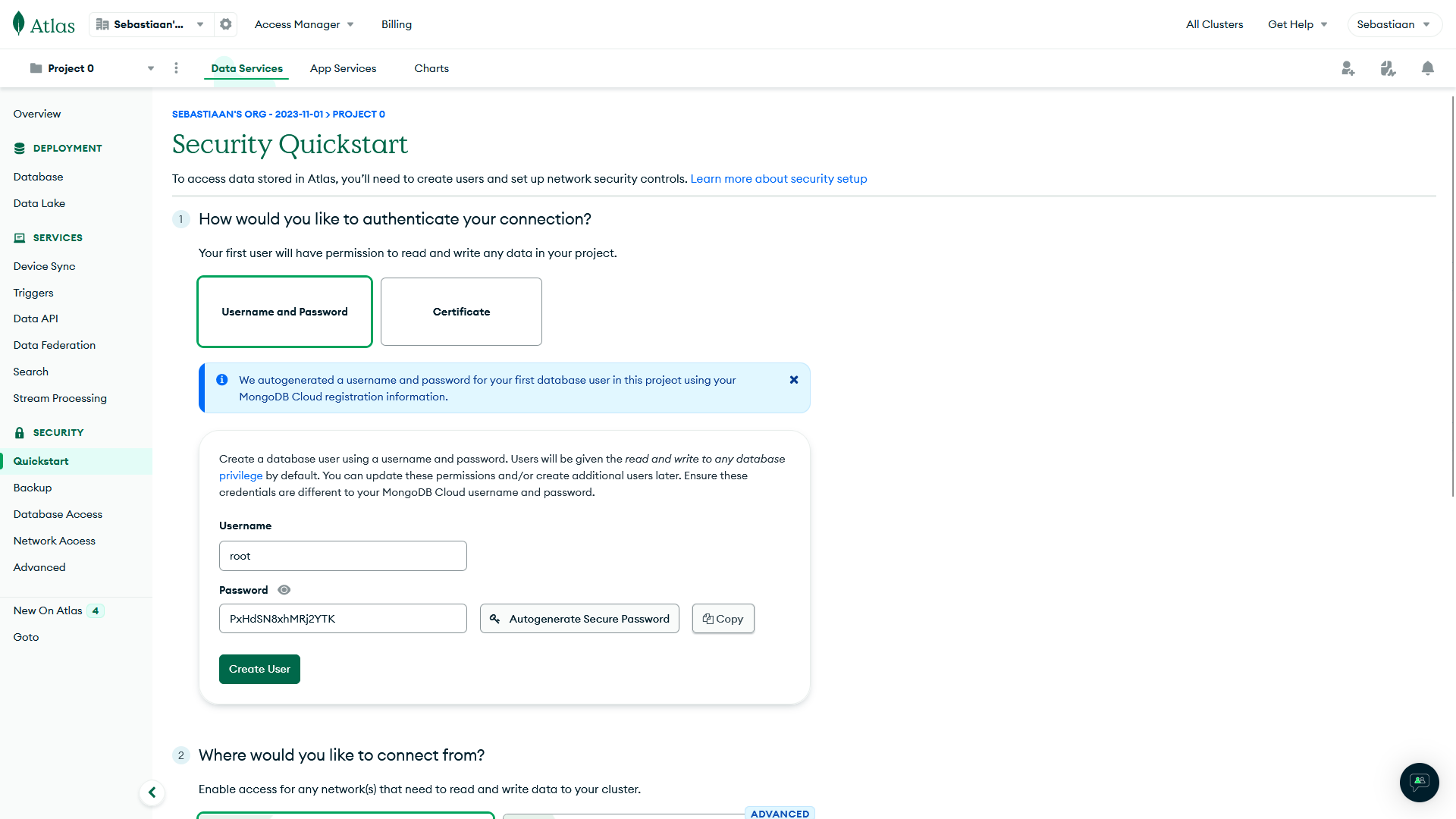Switch to the App Services tab
The image size is (1456, 819).
(x=343, y=68)
